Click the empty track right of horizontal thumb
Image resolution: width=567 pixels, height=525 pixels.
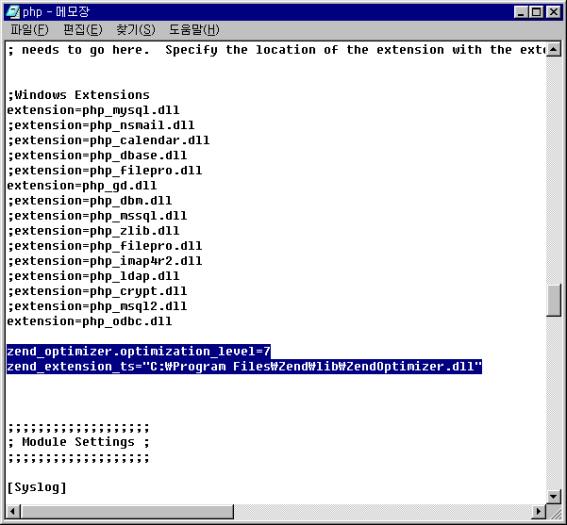(383, 511)
